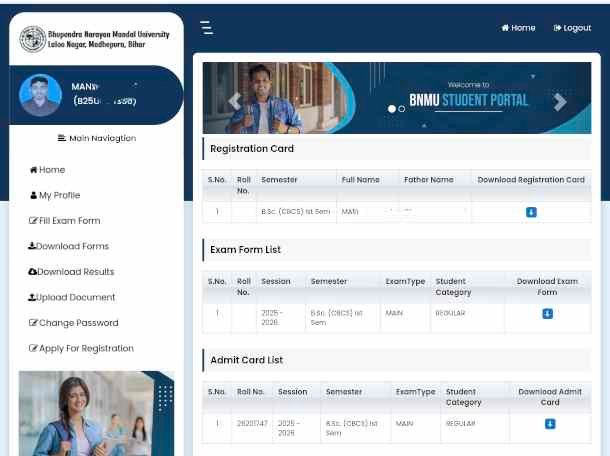Image resolution: width=610 pixels, height=456 pixels.
Task: Toggle the hamburger sidebar menu icon
Action: coord(206,28)
